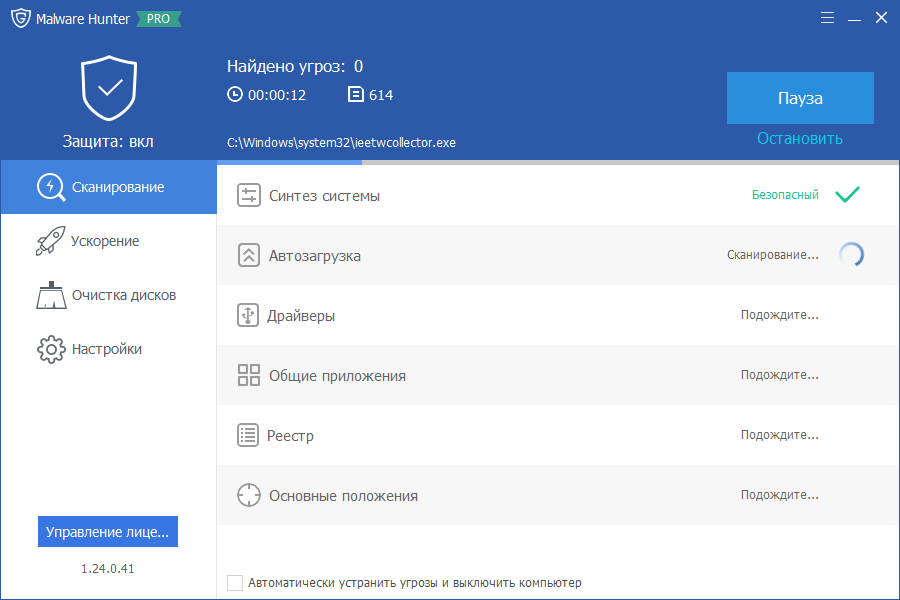
Task: Enable auto-fix threats and shutdown checkbox
Action: [235, 583]
